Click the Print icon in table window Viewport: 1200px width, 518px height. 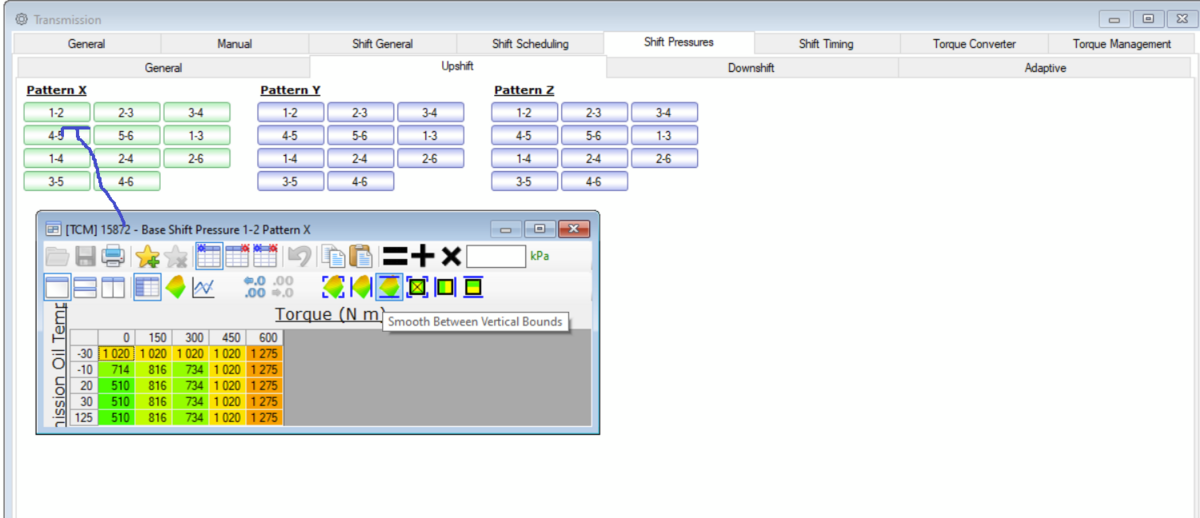113,256
